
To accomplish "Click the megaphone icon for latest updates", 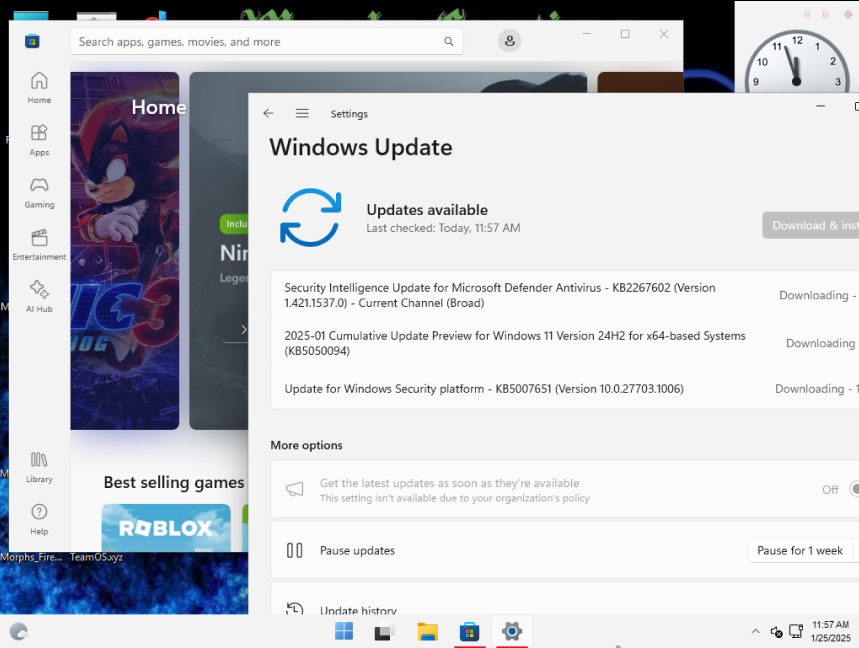I will 295,489.
